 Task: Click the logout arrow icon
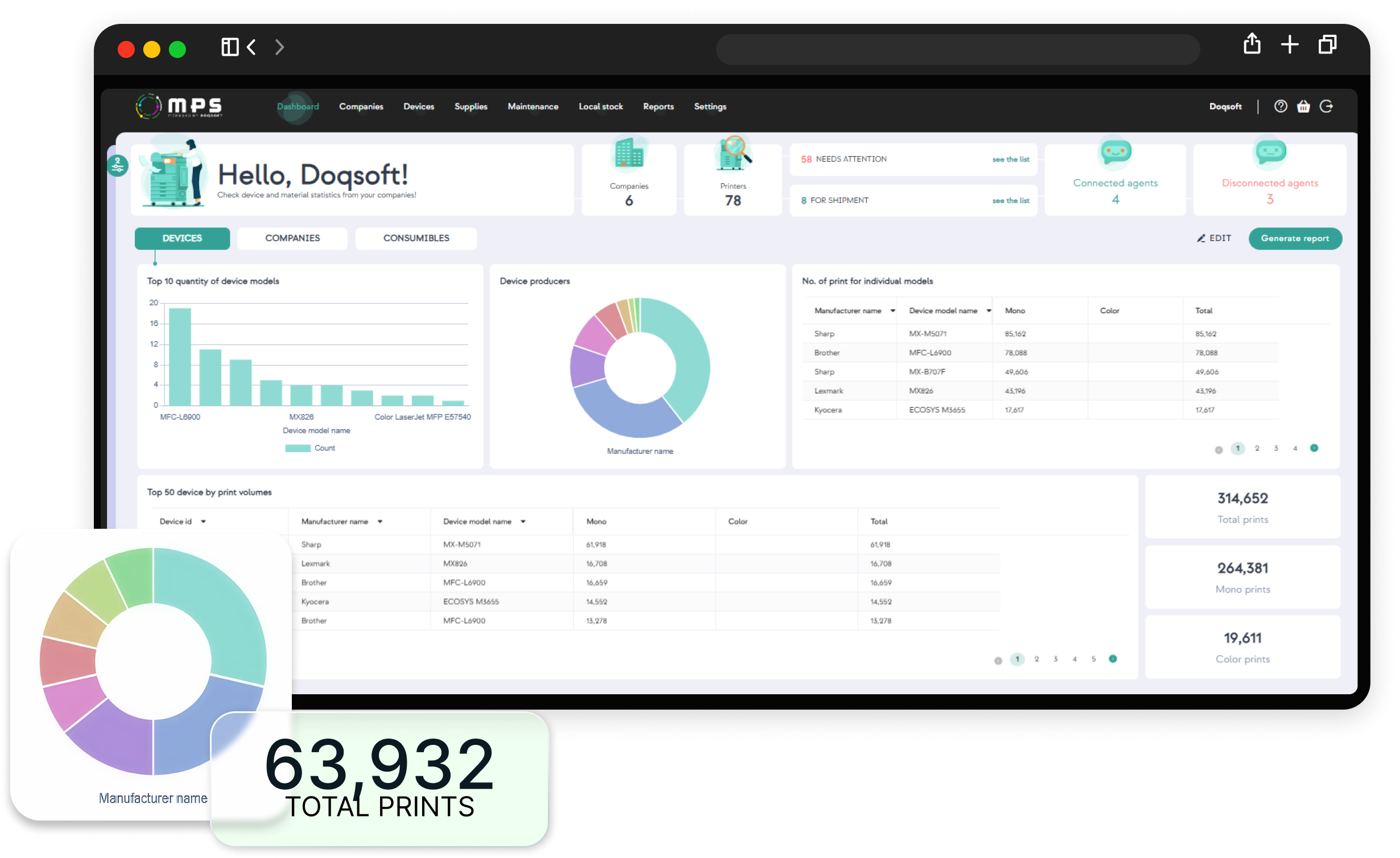(1326, 106)
